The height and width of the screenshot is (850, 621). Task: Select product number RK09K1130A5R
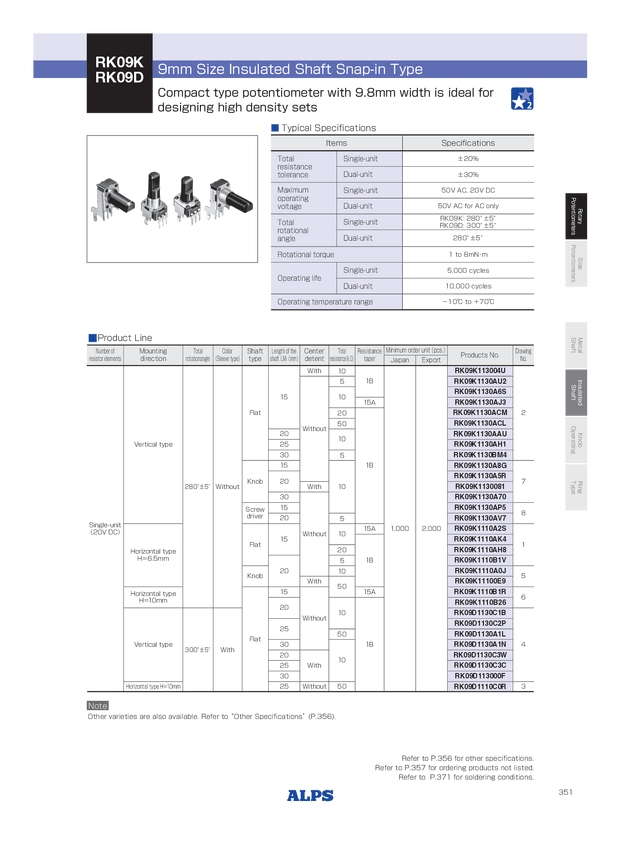coord(480,476)
